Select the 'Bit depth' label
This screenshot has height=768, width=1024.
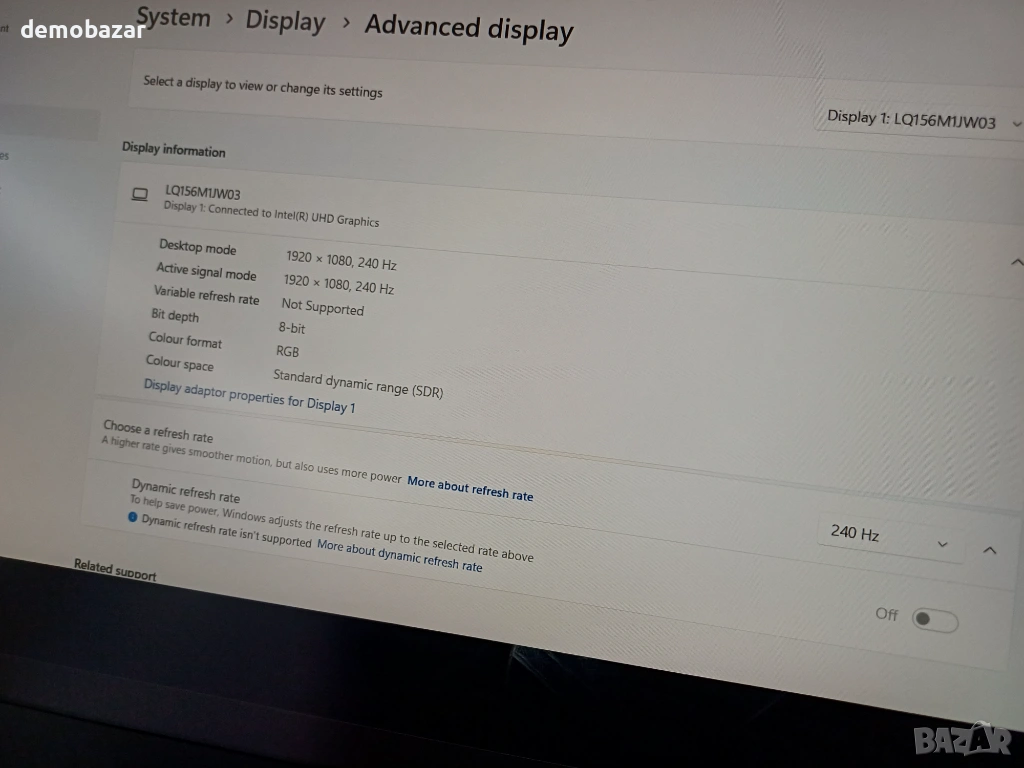point(174,315)
